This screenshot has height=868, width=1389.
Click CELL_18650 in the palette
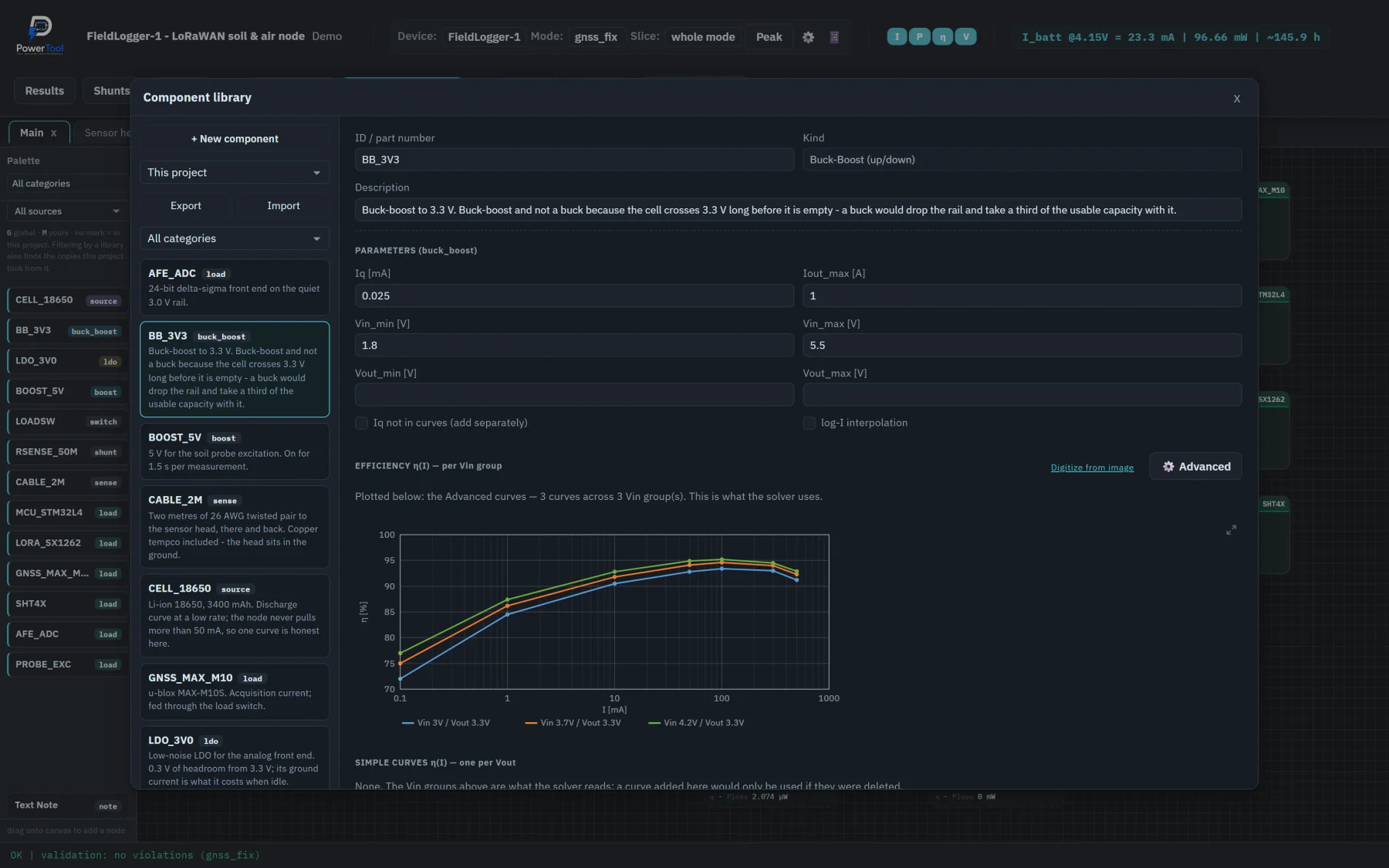67,300
